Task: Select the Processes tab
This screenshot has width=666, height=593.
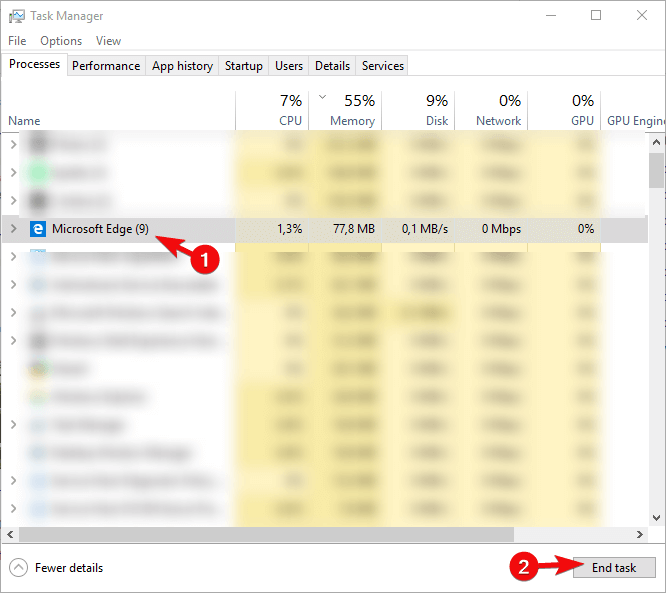Action: 34,64
